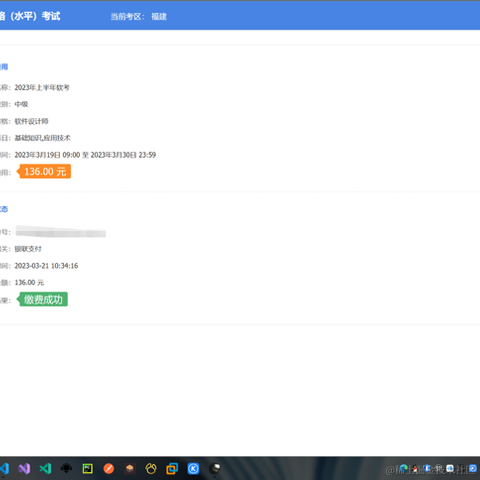Viewport: 480px width, 480px height.
Task: Open the purple Visual Studio taskbar icon
Action: (x=24, y=469)
